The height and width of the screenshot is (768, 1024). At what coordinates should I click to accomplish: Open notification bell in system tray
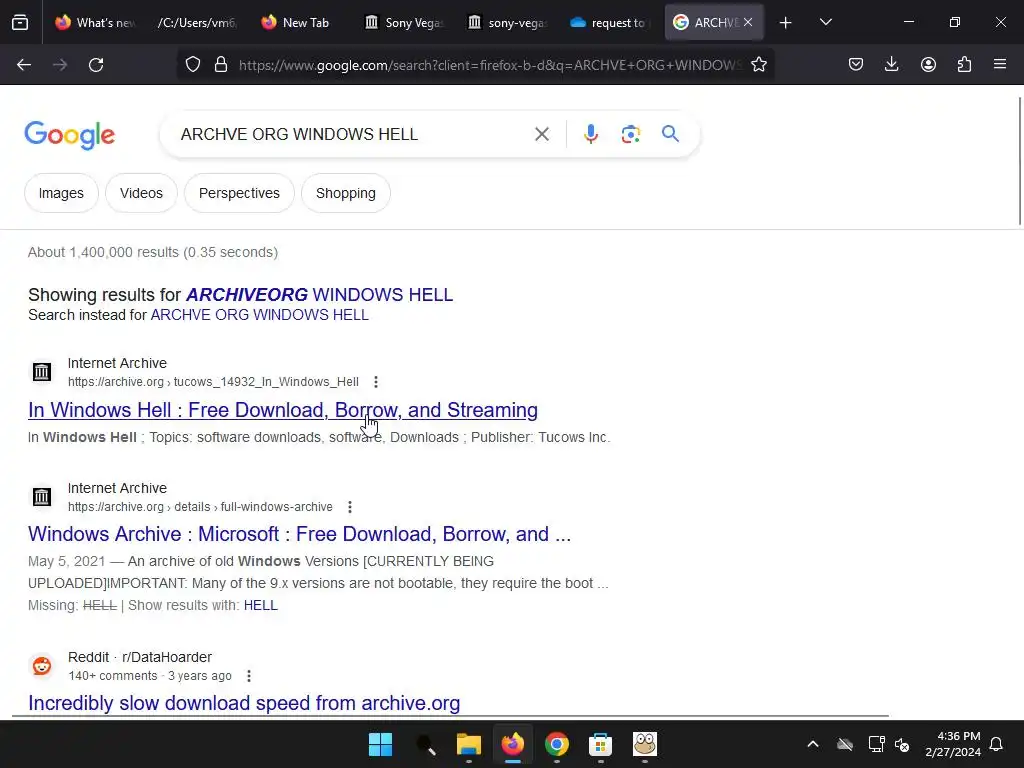[997, 744]
